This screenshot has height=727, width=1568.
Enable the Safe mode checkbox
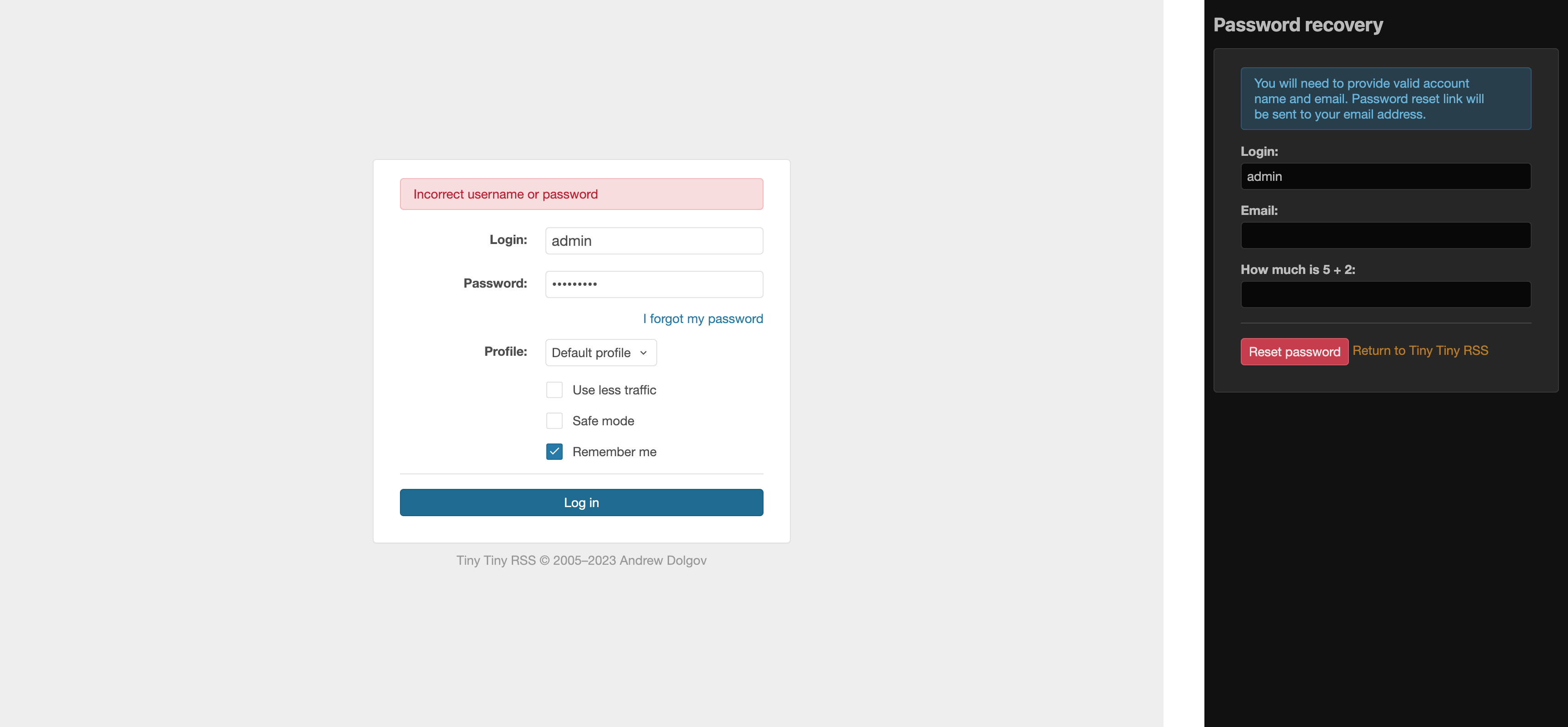[555, 420]
